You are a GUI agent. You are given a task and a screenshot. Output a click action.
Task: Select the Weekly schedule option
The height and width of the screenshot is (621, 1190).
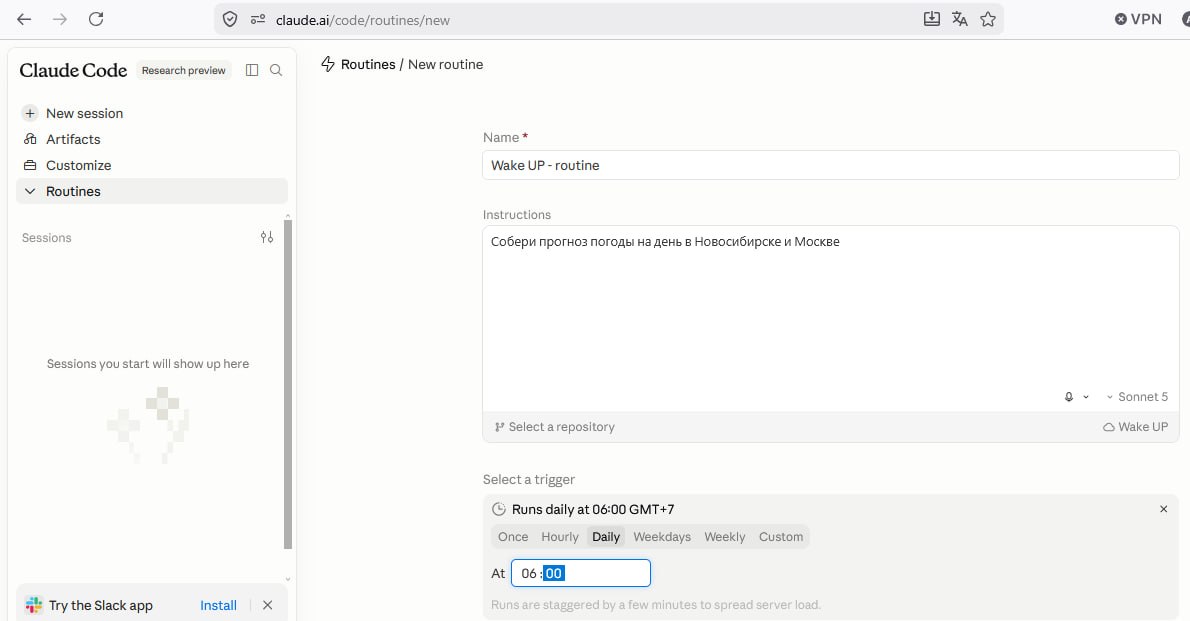point(725,537)
